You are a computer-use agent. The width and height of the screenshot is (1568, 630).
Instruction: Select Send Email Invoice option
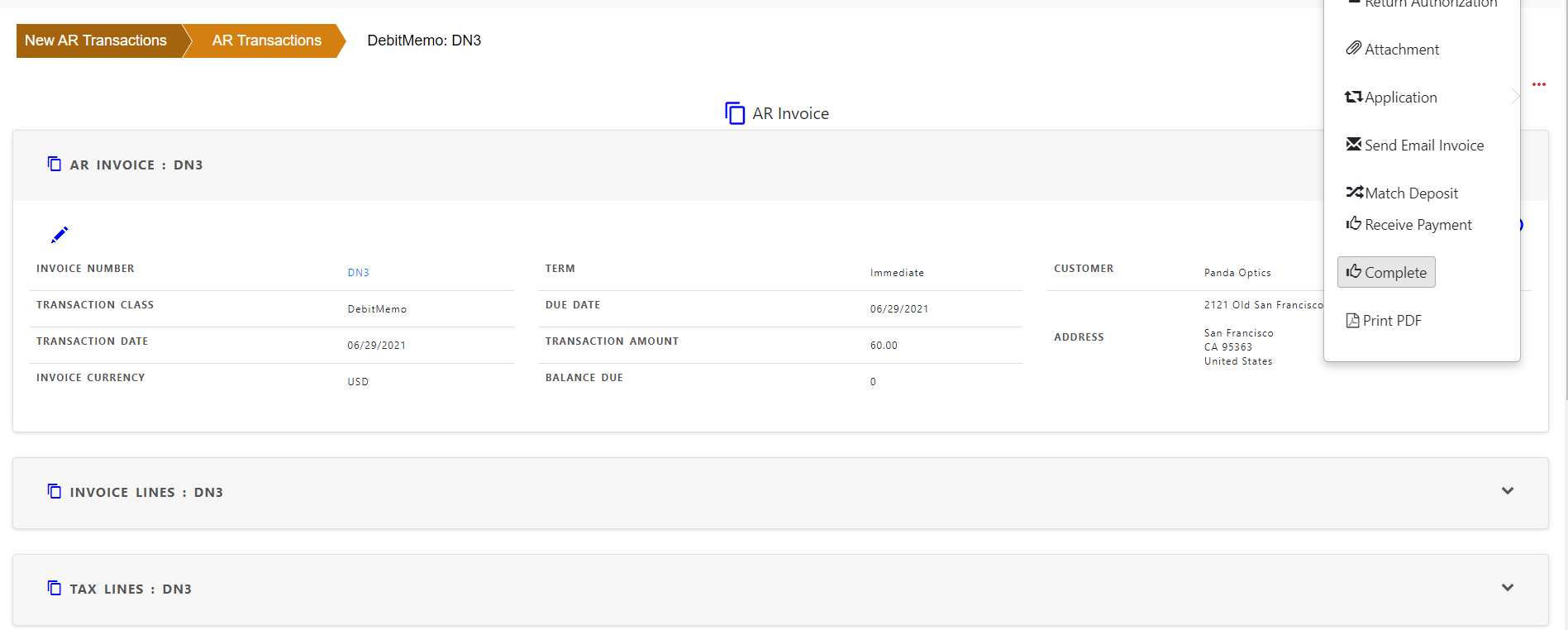(1423, 146)
